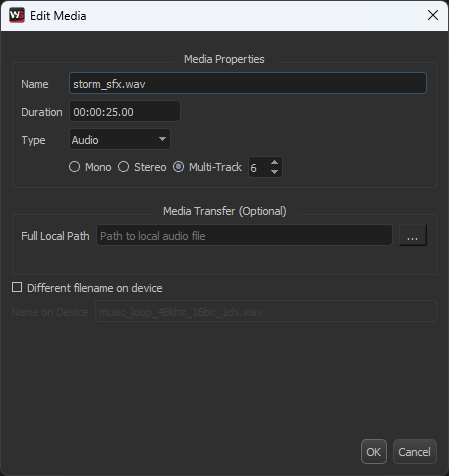This screenshot has width=449, height=476.
Task: Click the track count field showing 6
Action: pos(258,167)
